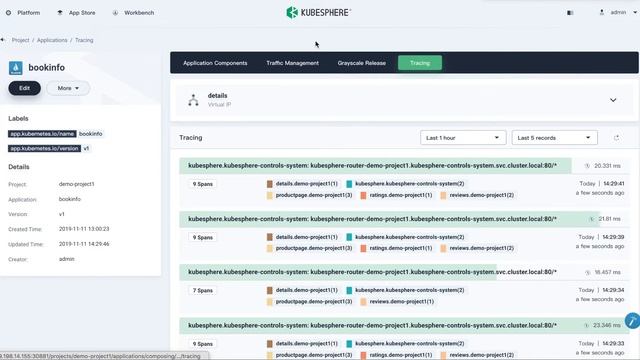This screenshot has height=360, width=640.
Task: Open the trace with 18.457 ms duration
Action: click(x=404, y=272)
